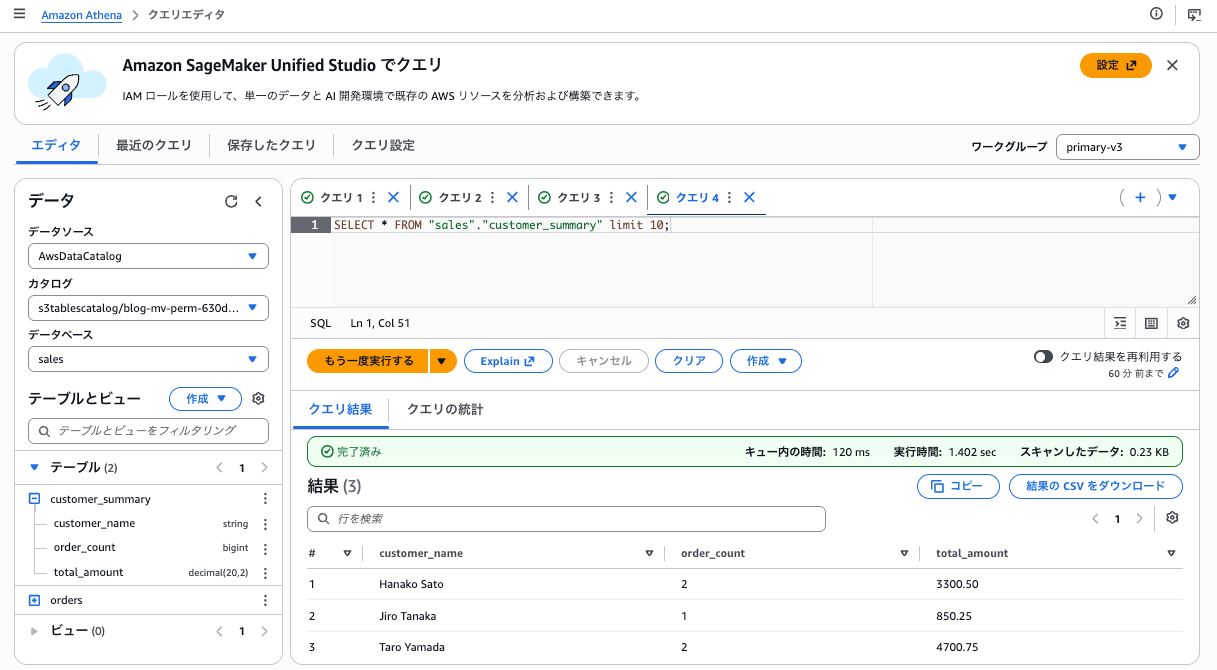Image resolution: width=1217 pixels, height=670 pixels.
Task: Expand the orders table tree
Action: pyautogui.click(x=34, y=600)
